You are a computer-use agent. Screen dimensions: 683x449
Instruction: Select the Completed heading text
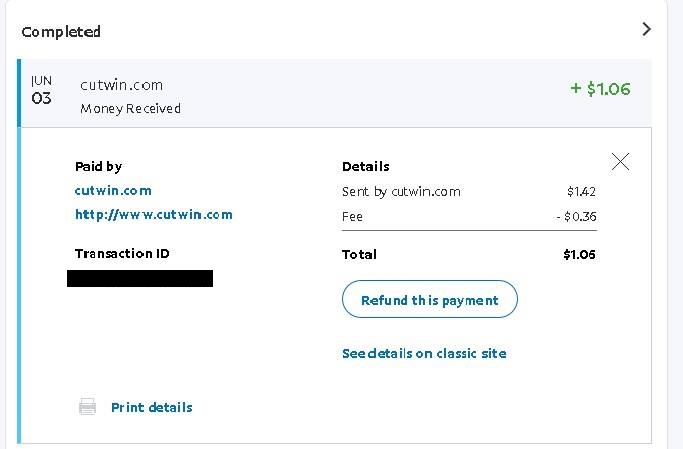coord(61,32)
